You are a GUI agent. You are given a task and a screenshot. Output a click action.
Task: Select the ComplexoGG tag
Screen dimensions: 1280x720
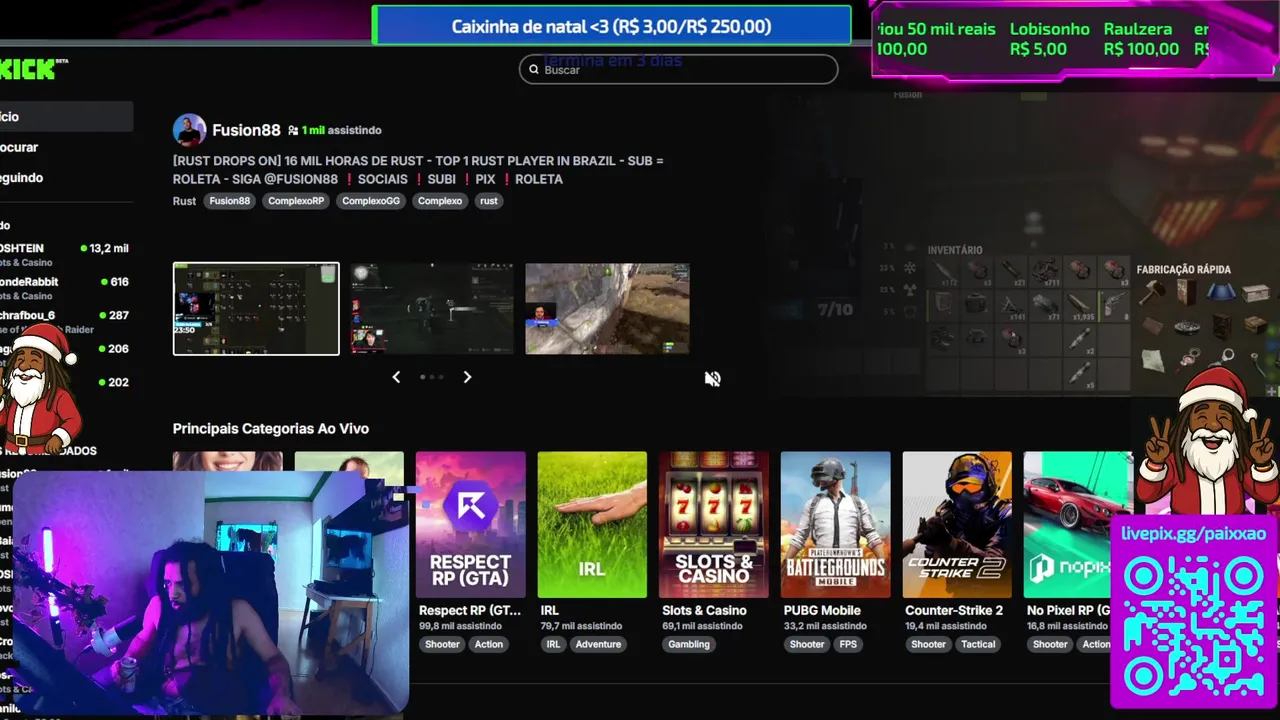371,201
